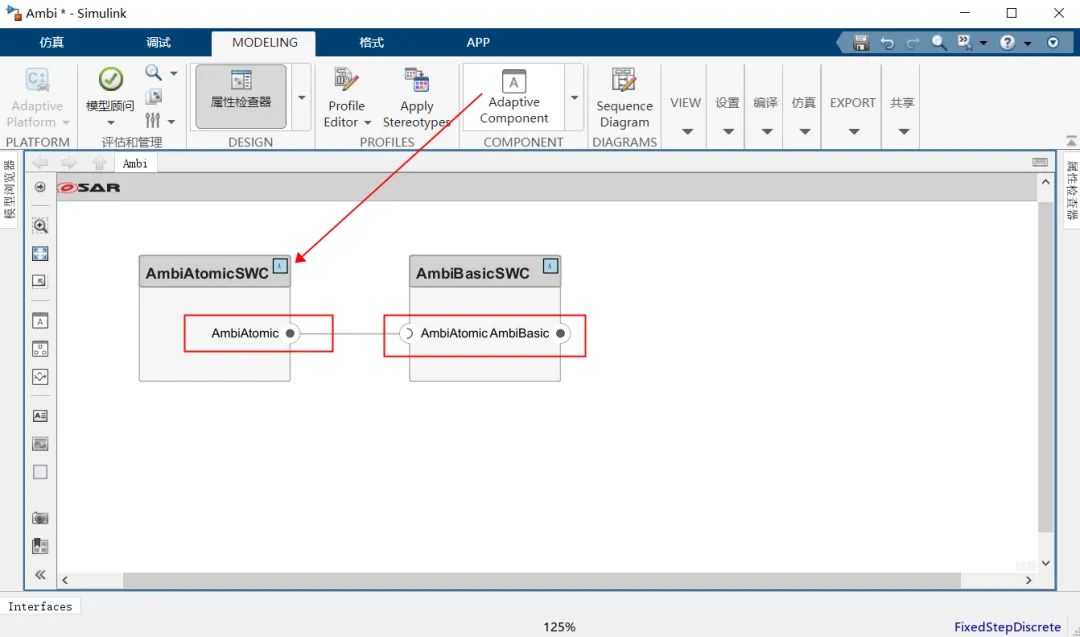Click the FixedStepDiscrete solver link

pos(1007,627)
